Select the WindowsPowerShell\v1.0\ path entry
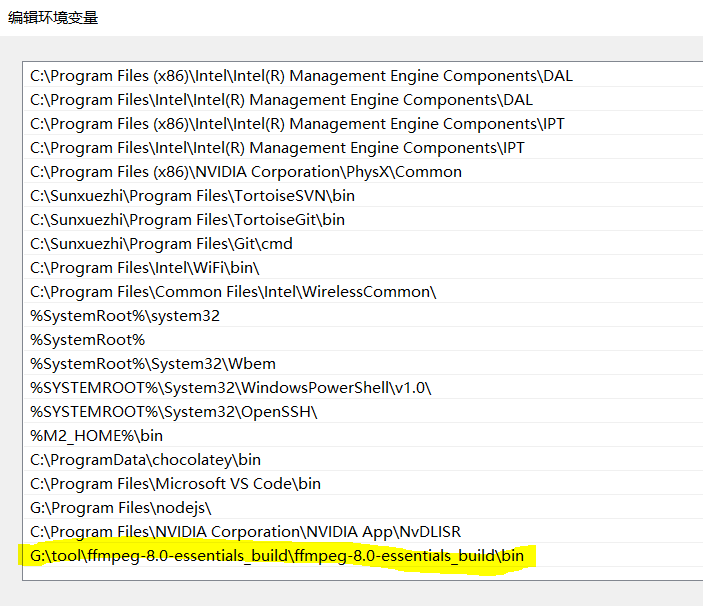The image size is (703, 606). 363,387
